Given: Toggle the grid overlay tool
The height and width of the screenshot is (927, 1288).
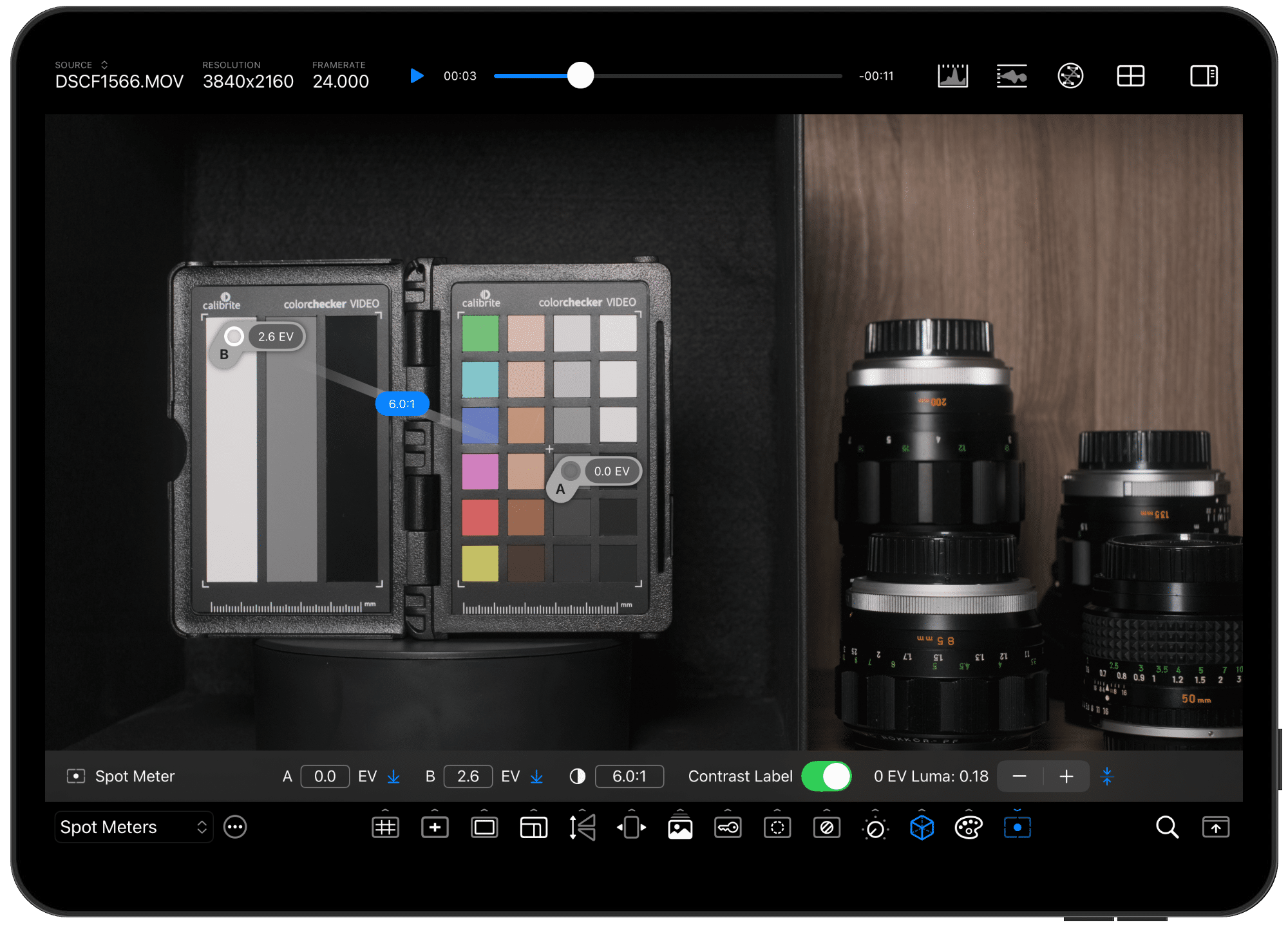Looking at the screenshot, I should (x=385, y=827).
